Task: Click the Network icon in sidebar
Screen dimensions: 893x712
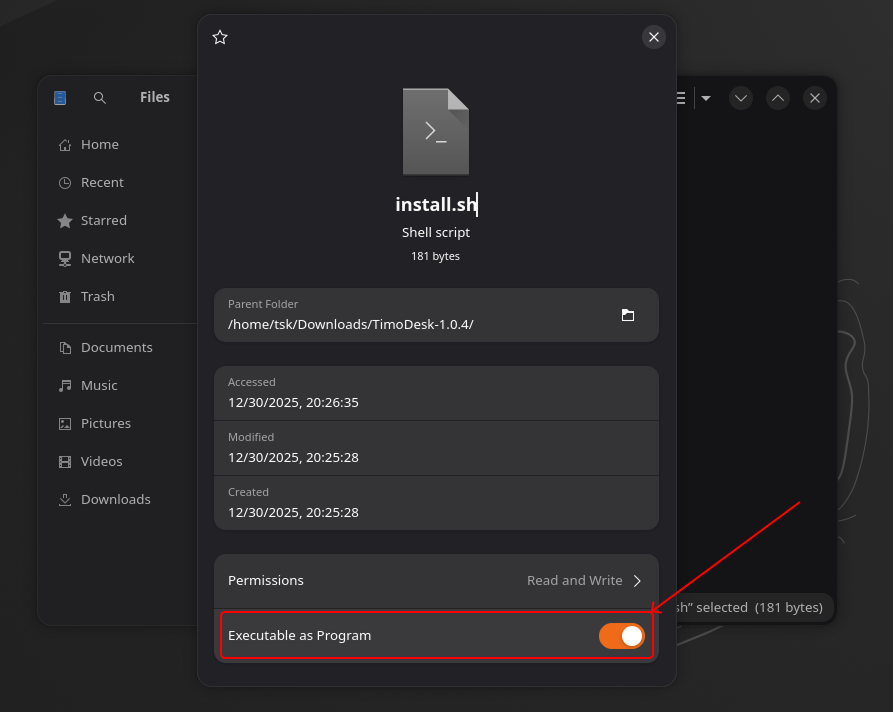Action: (65, 259)
